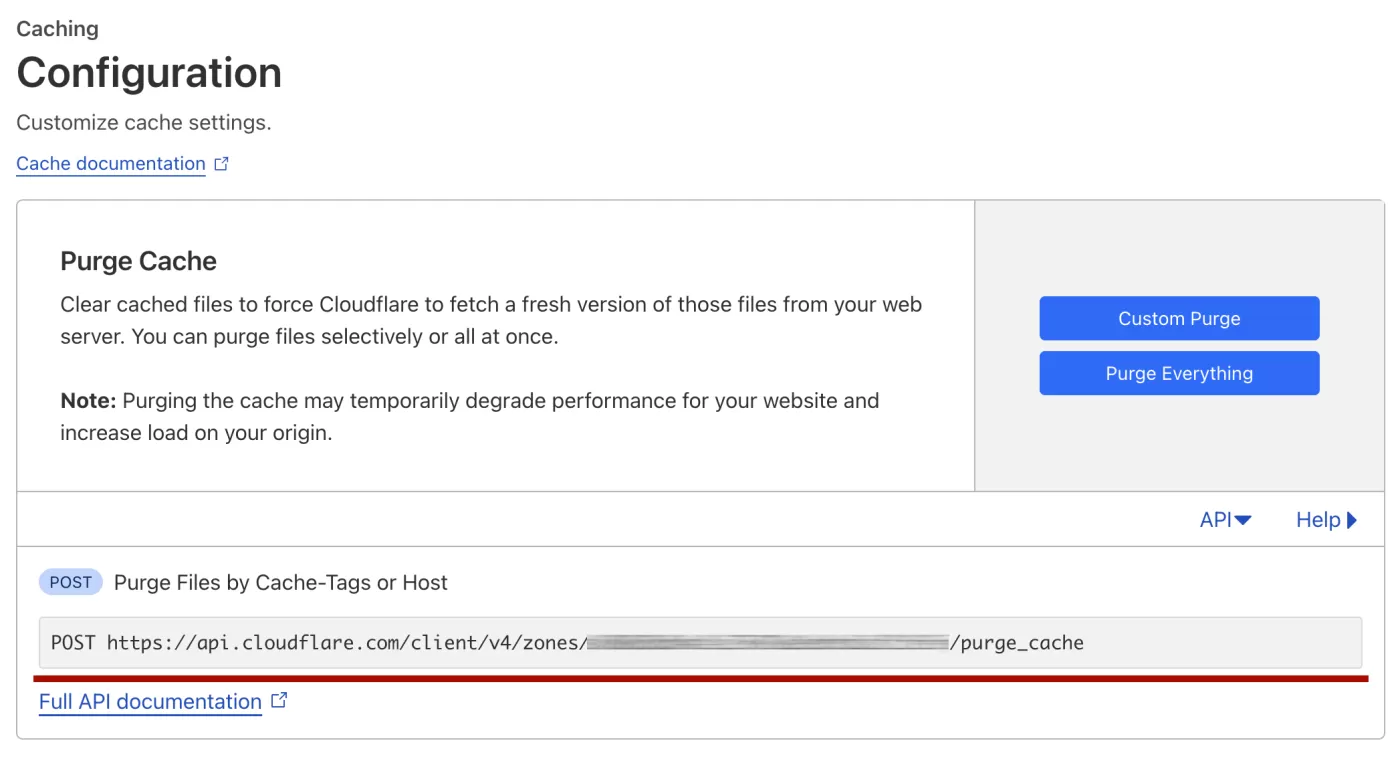Click the external-link icon beside Cache documentation
Image resolution: width=1400 pixels, height=761 pixels.
point(222,163)
